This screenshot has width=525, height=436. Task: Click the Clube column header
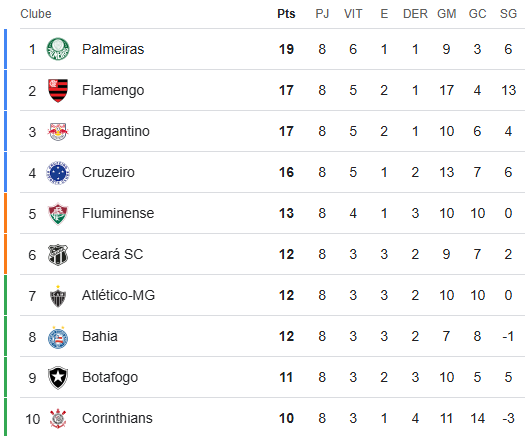(x=36, y=14)
